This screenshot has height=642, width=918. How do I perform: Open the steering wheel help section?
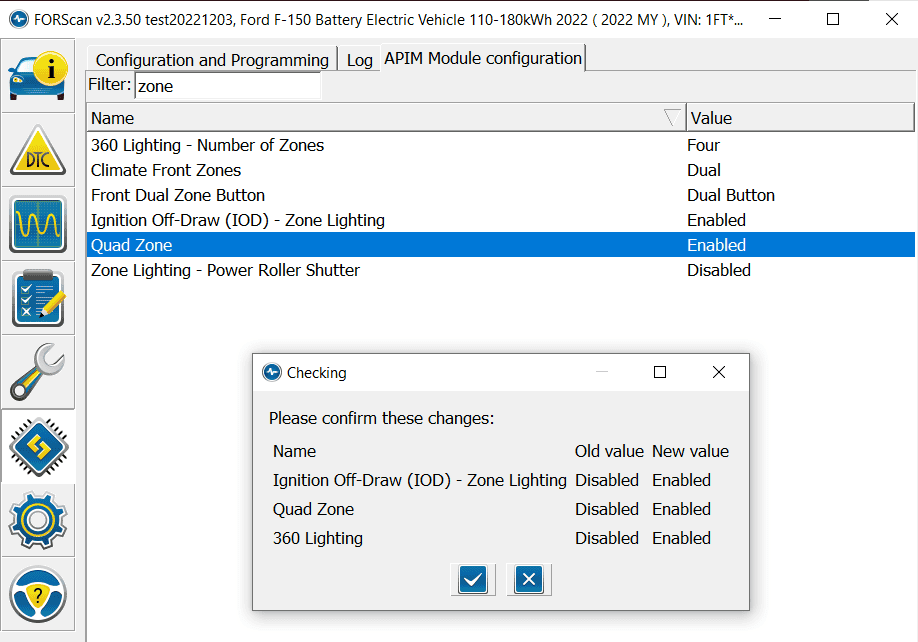[x=38, y=595]
